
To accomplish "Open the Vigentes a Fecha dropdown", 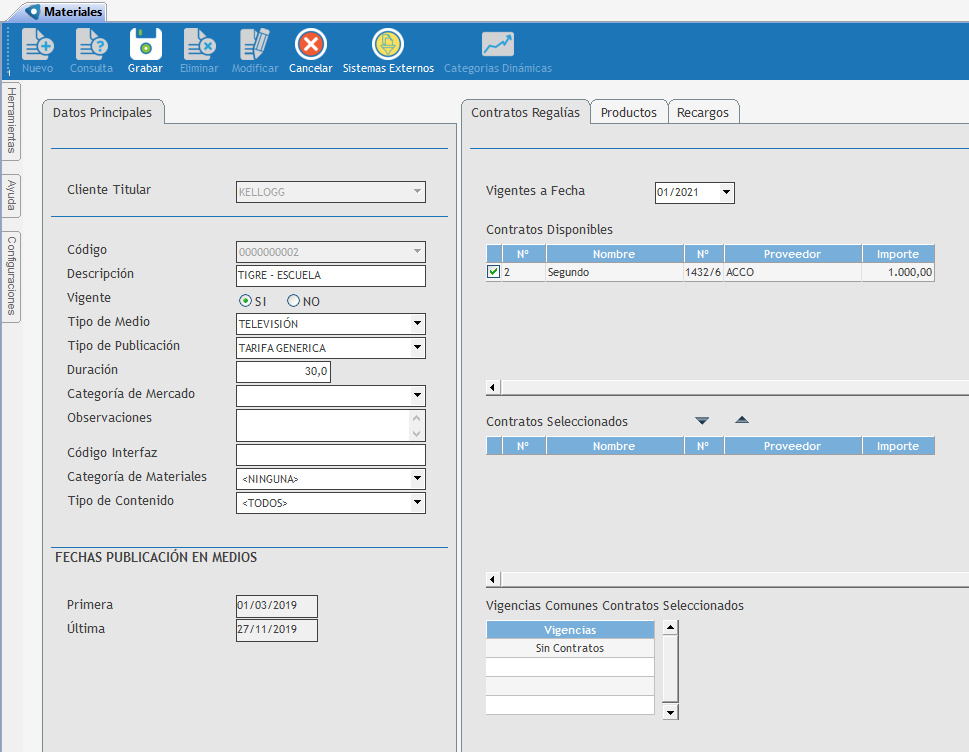I will click(726, 192).
